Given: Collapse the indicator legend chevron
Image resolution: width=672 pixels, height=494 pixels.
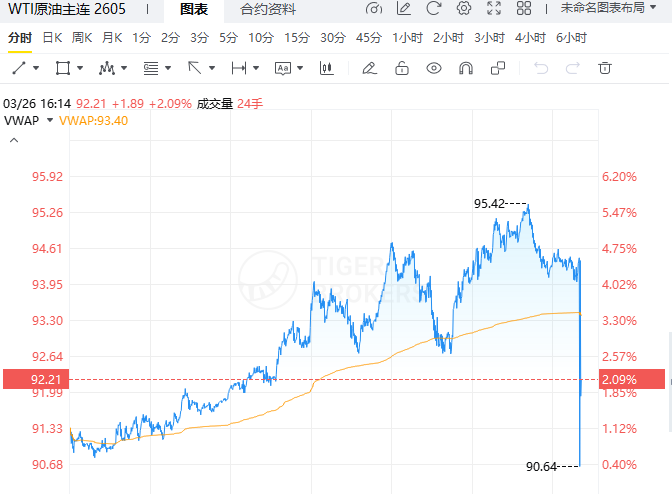Looking at the screenshot, I should click(x=14, y=140).
